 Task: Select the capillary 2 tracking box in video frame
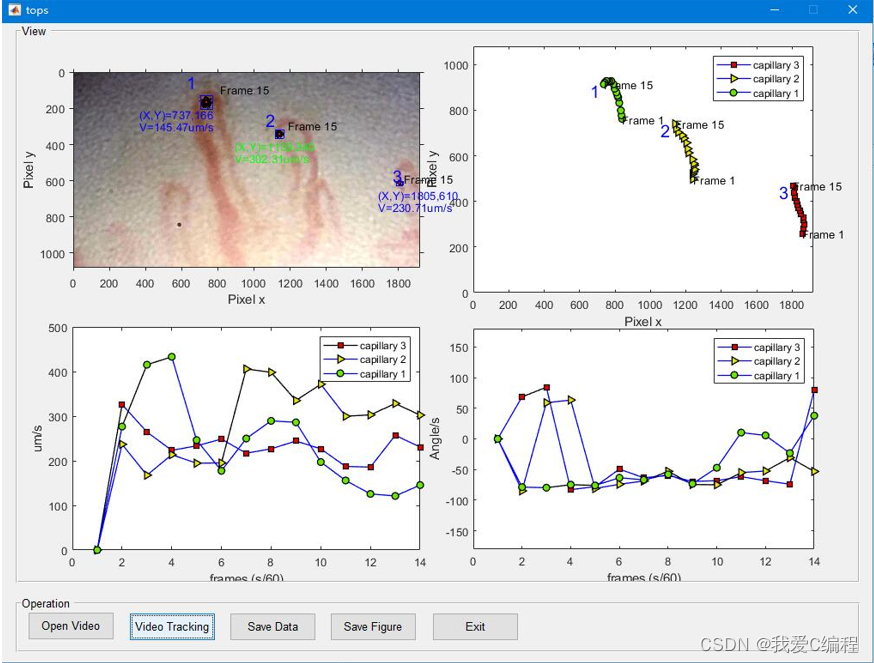coord(280,133)
